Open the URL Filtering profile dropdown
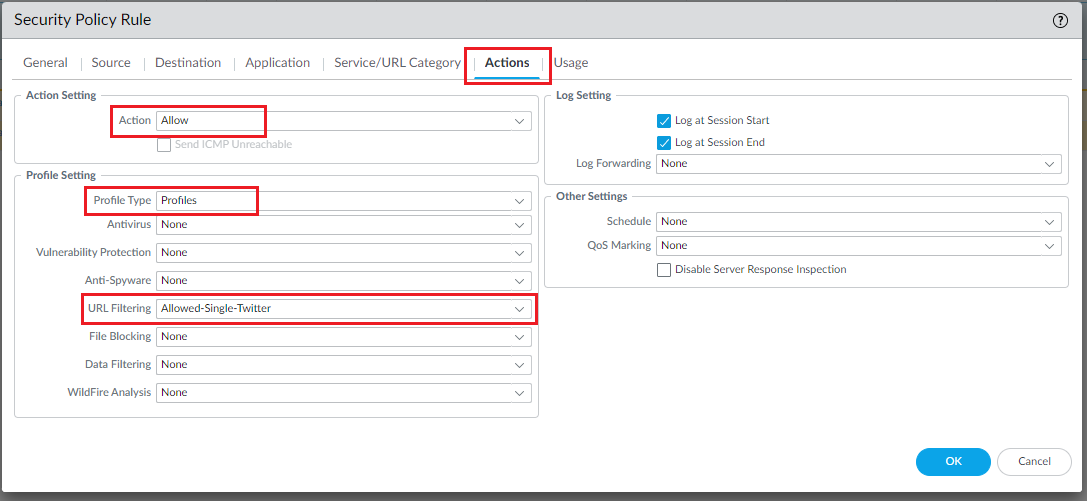Viewport: 1087px width, 501px height. (x=343, y=308)
